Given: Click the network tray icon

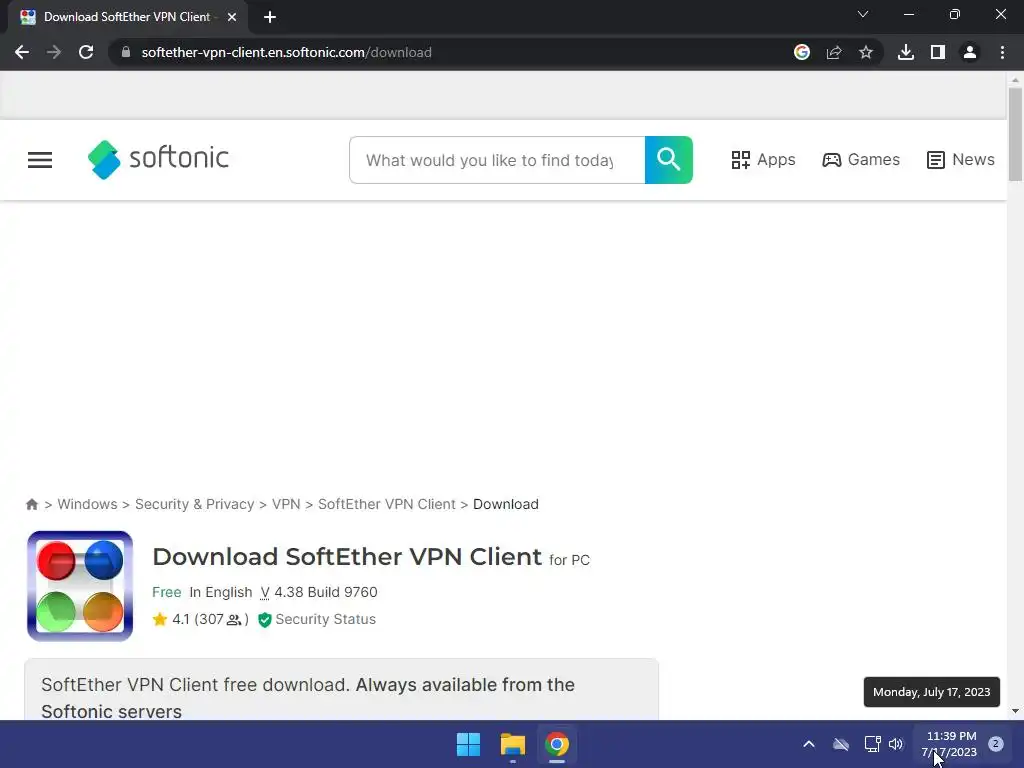Looking at the screenshot, I should (x=872, y=744).
